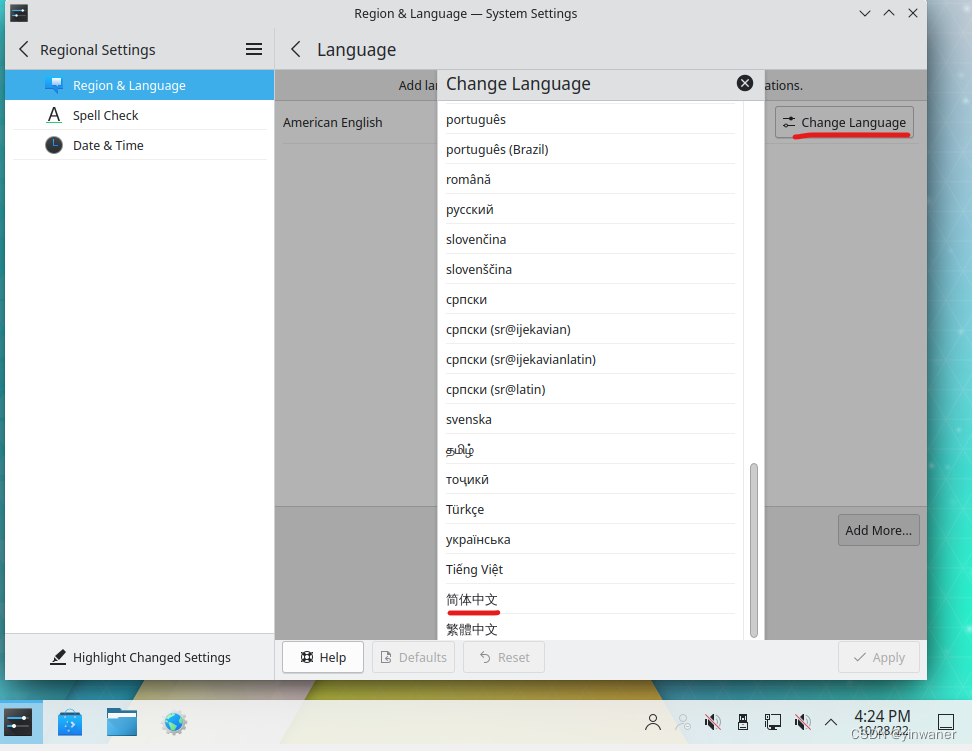Screen dimensions: 972x751
Task: Open the hamburger menu in Regional Settings
Action: tap(254, 50)
